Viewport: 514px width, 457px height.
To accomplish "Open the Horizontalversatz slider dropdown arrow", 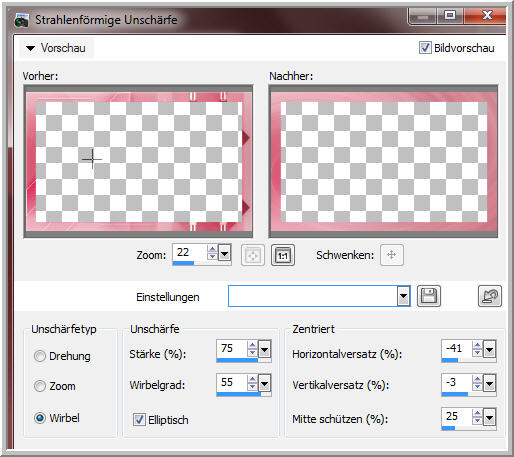I will coord(489,350).
